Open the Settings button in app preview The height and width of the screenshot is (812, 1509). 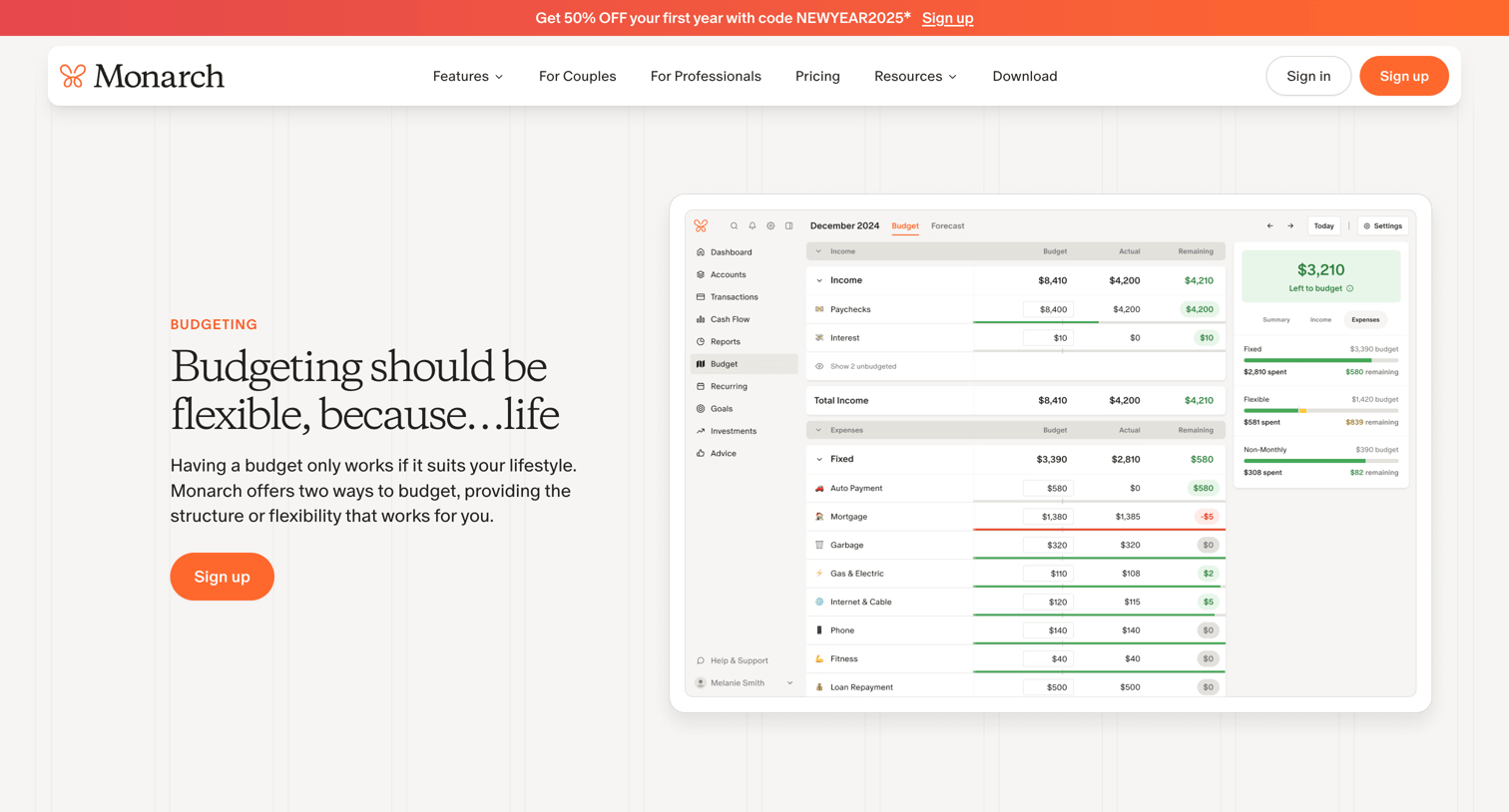point(1382,226)
